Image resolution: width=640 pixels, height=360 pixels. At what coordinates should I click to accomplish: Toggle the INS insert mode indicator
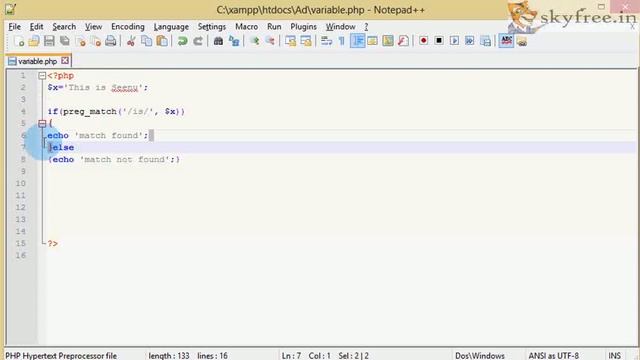(614, 356)
